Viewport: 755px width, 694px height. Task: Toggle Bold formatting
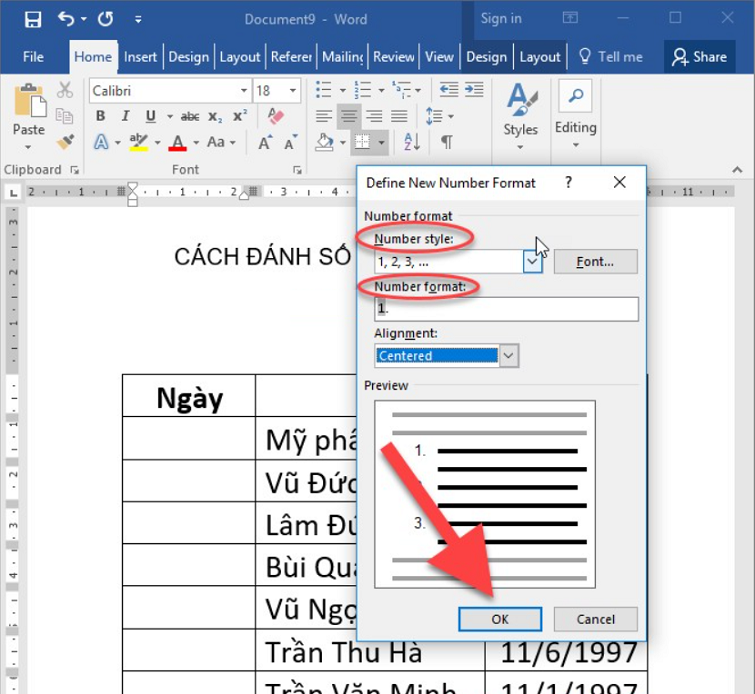coord(100,116)
